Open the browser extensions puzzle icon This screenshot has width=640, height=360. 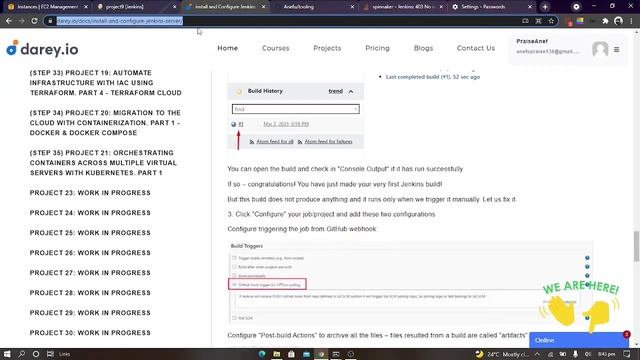click(x=605, y=21)
